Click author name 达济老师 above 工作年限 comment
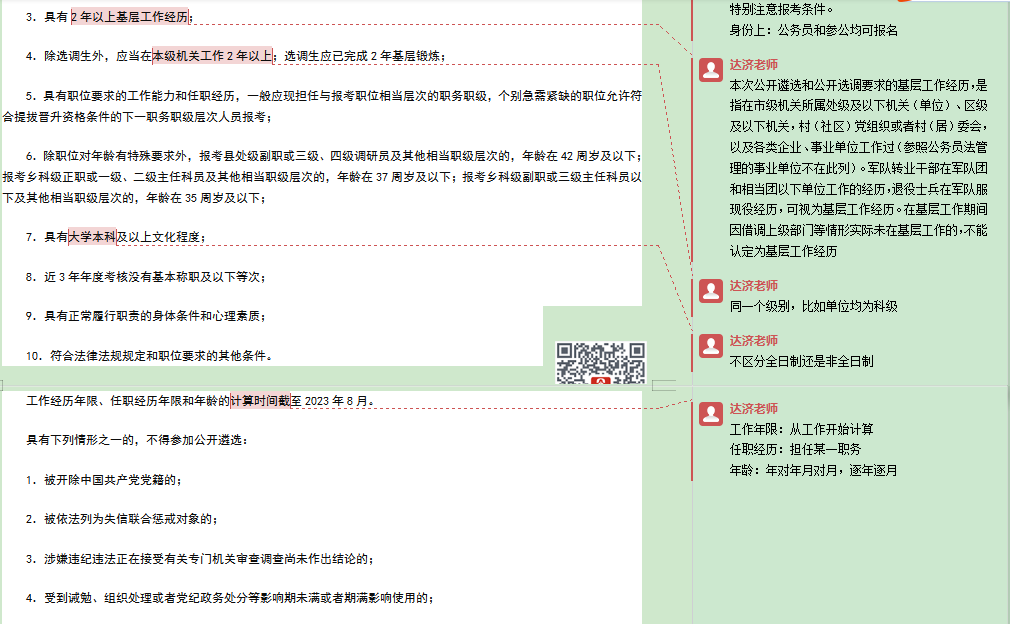This screenshot has height=624, width=1010. point(753,409)
